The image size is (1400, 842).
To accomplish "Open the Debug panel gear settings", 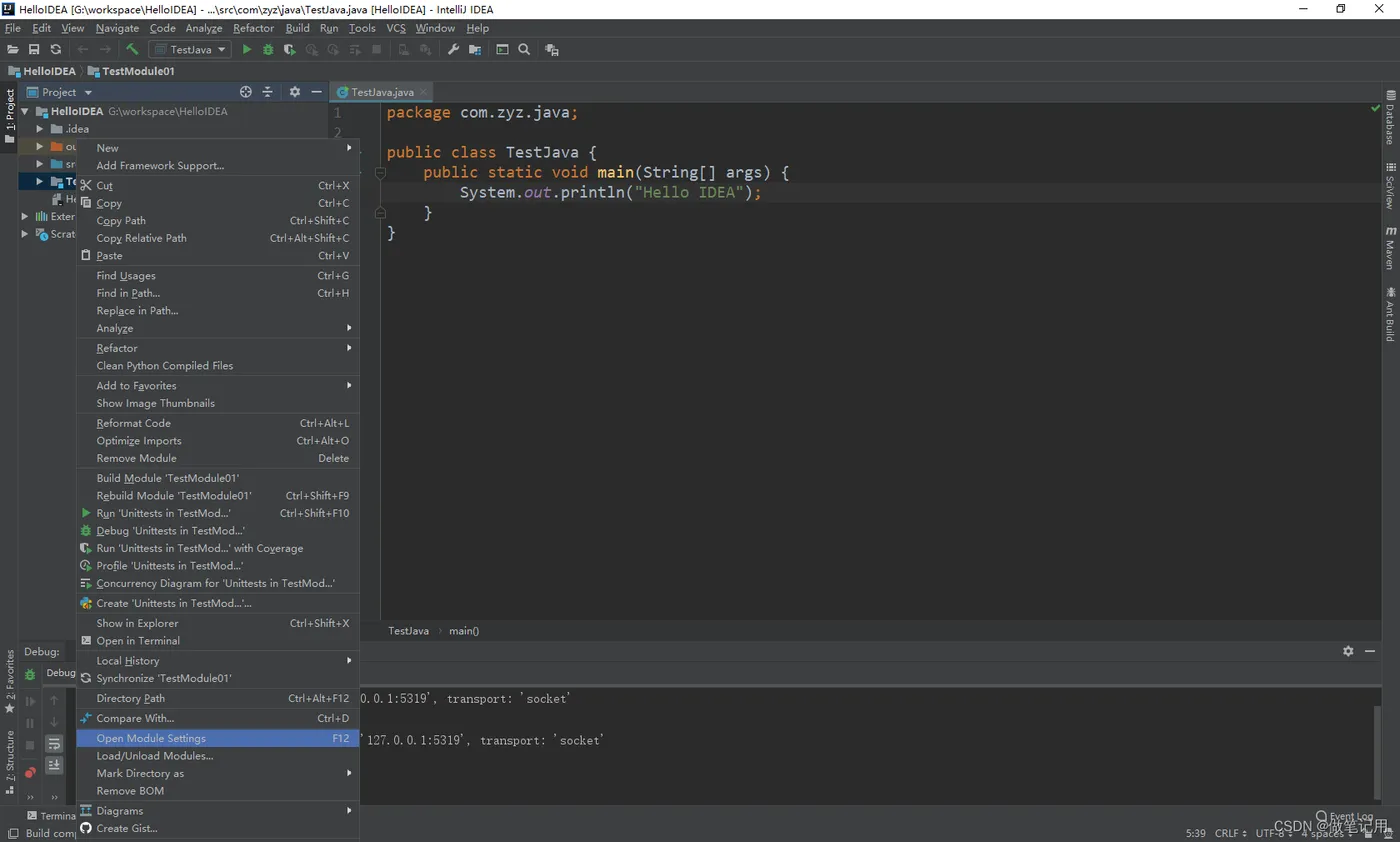I will pyautogui.click(x=1348, y=651).
